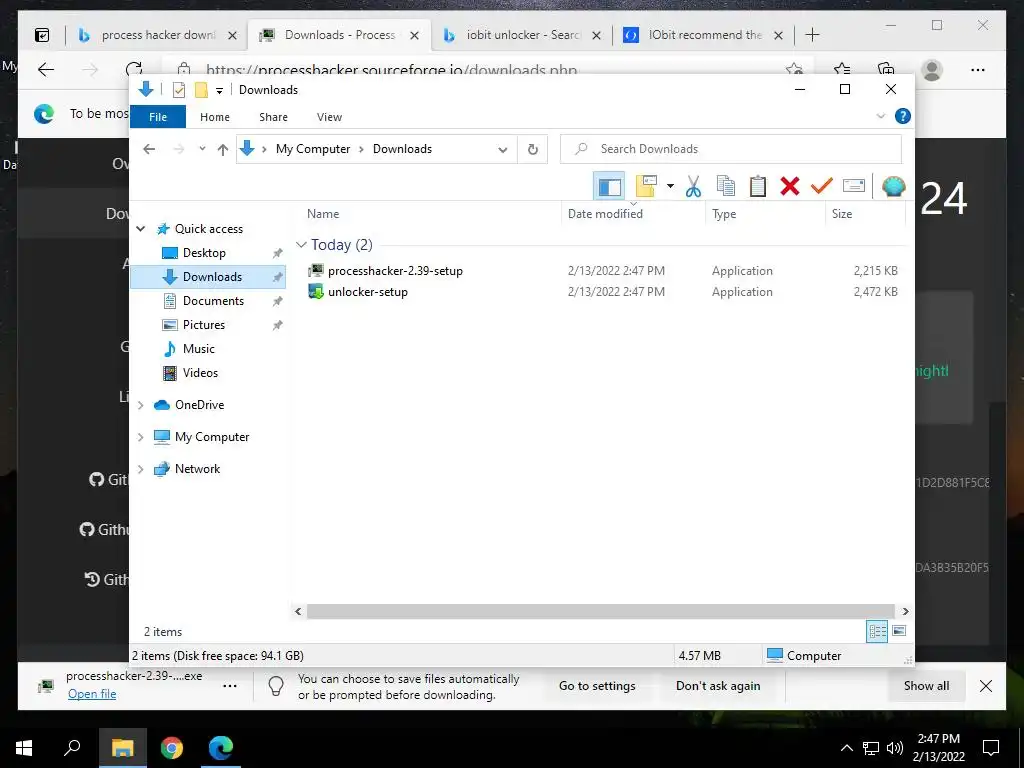Open Customize Quick Access Toolbar dropdown
The height and width of the screenshot is (768, 1024).
(x=219, y=91)
